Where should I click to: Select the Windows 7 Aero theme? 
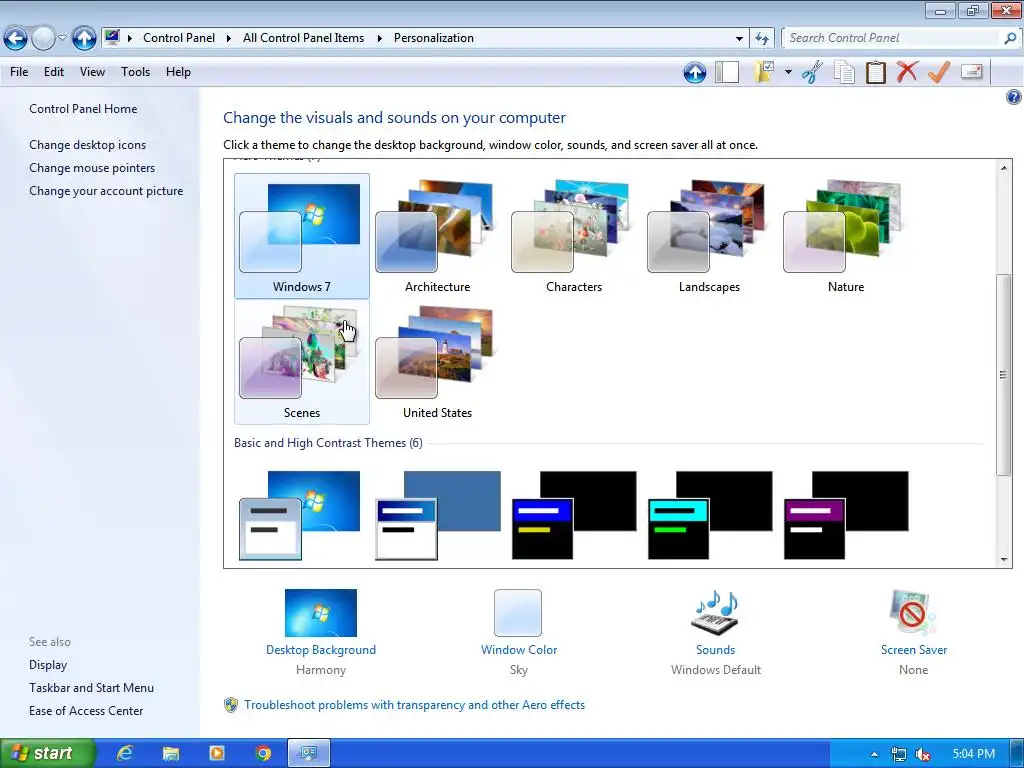coord(302,236)
